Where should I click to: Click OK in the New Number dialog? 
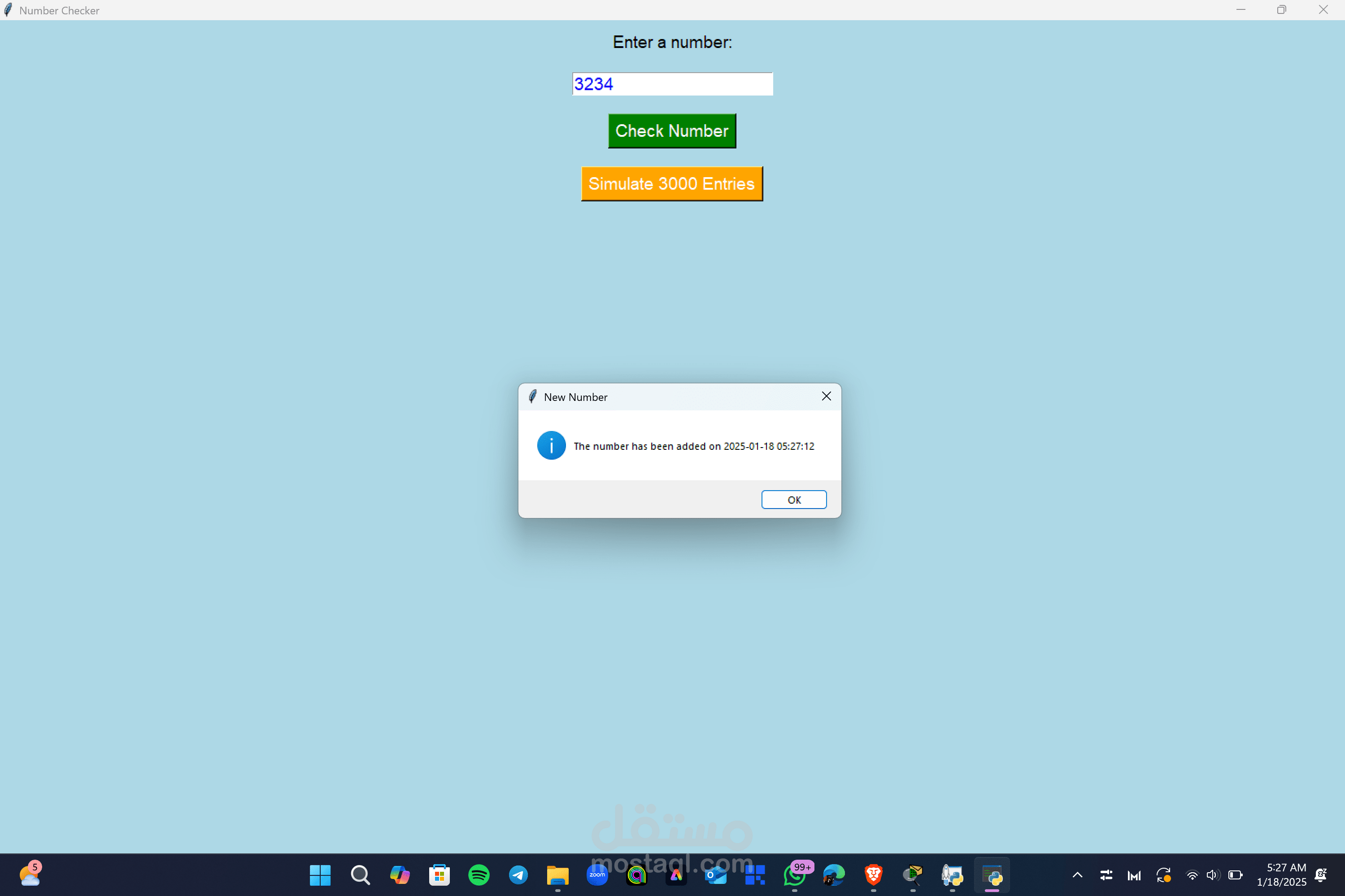coord(794,500)
